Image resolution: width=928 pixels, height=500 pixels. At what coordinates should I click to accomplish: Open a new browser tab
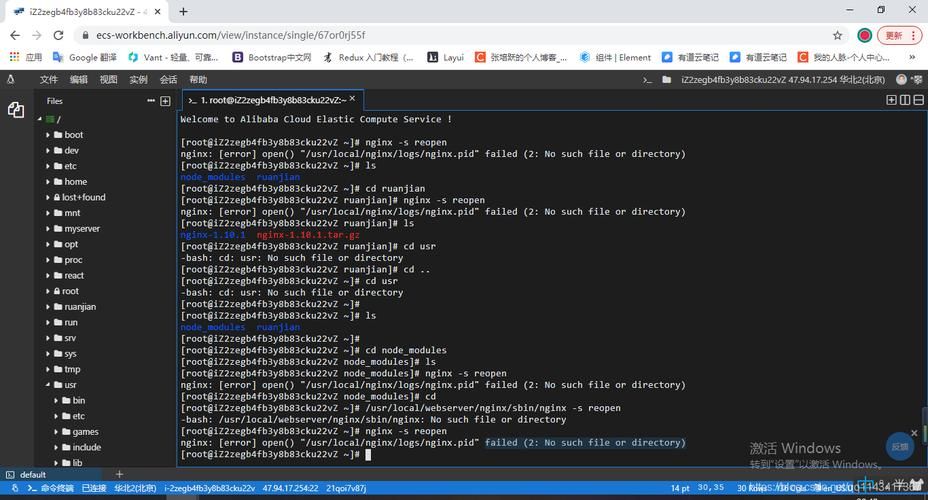[x=183, y=11]
